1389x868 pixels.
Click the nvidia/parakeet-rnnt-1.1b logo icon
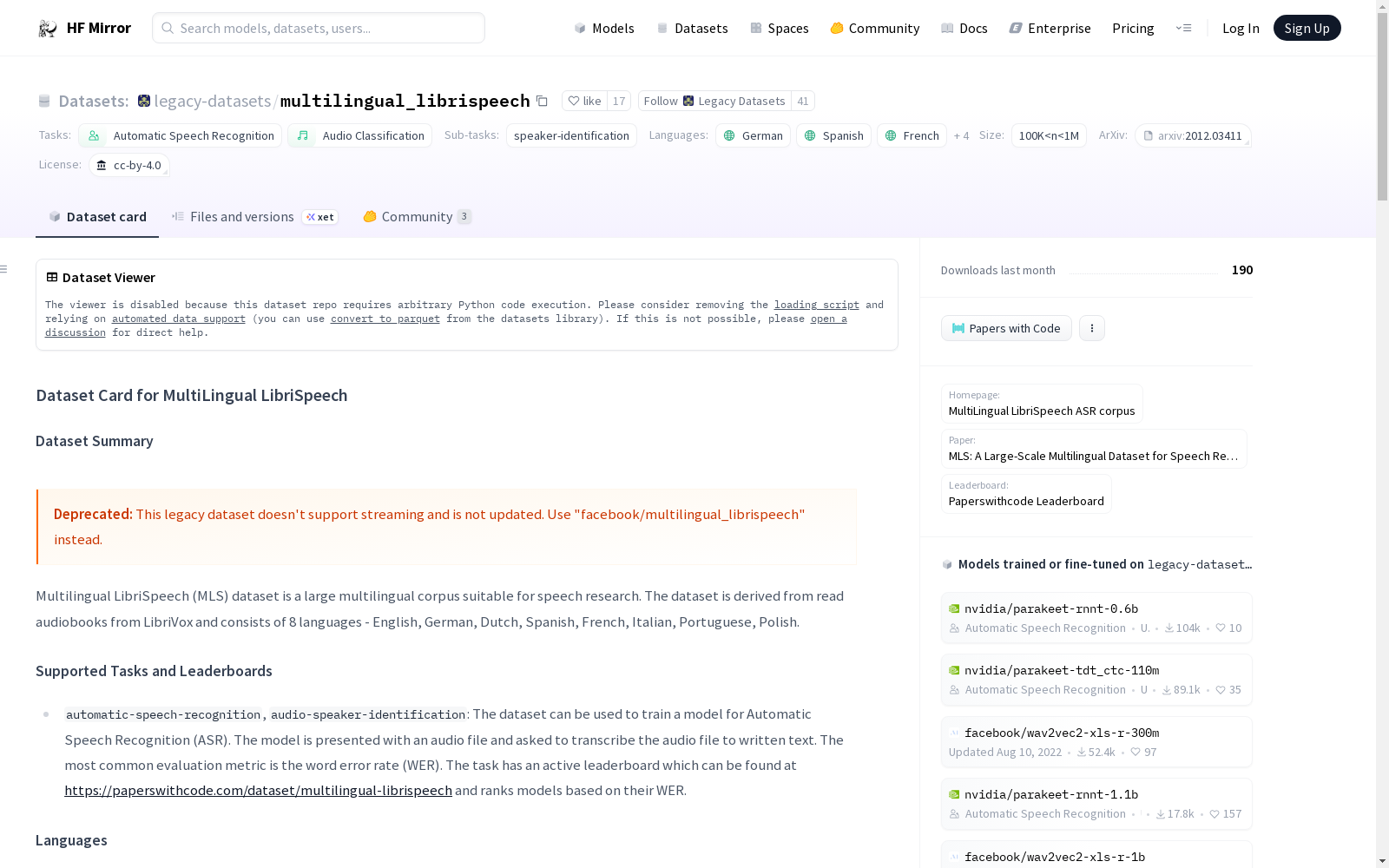coord(954,794)
